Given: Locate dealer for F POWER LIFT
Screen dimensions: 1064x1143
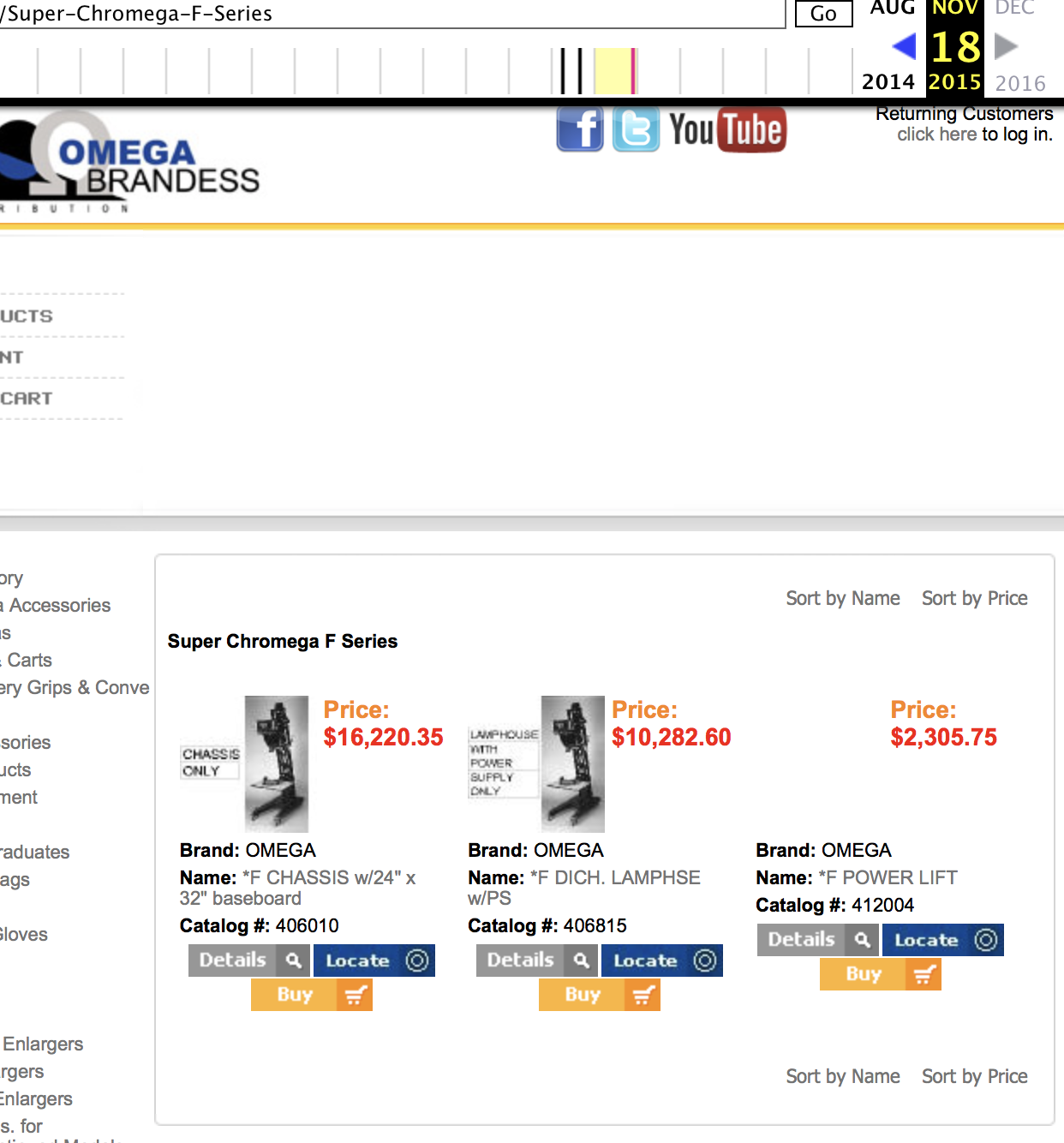Looking at the screenshot, I should point(926,940).
